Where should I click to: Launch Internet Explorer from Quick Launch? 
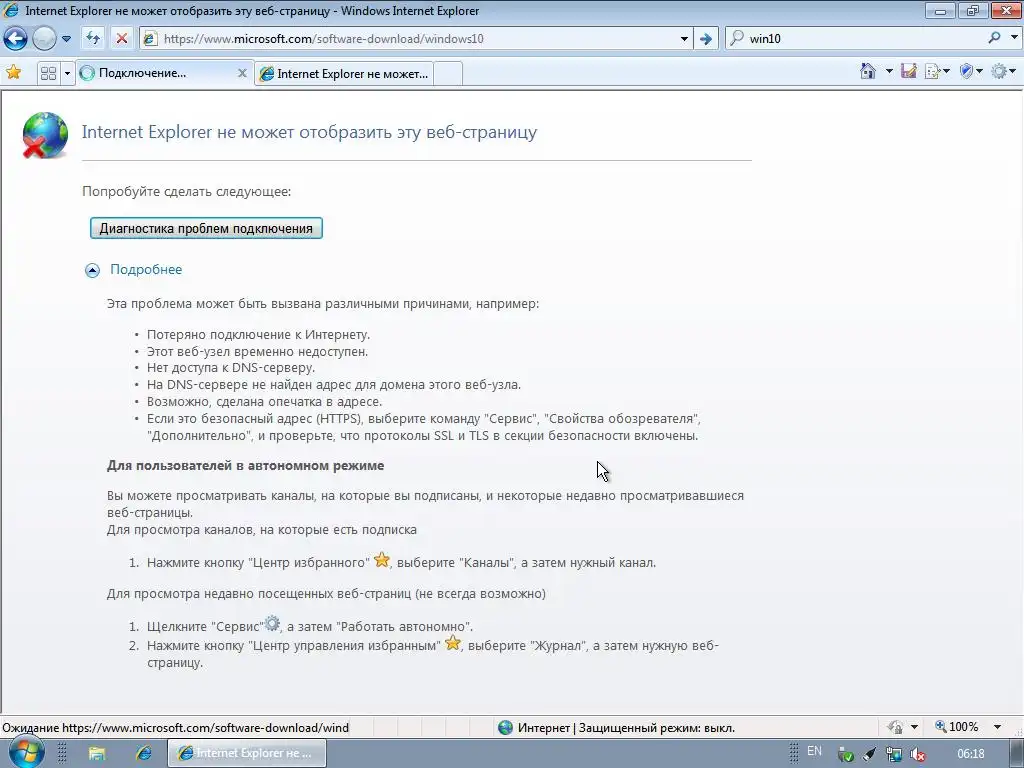tap(143, 754)
